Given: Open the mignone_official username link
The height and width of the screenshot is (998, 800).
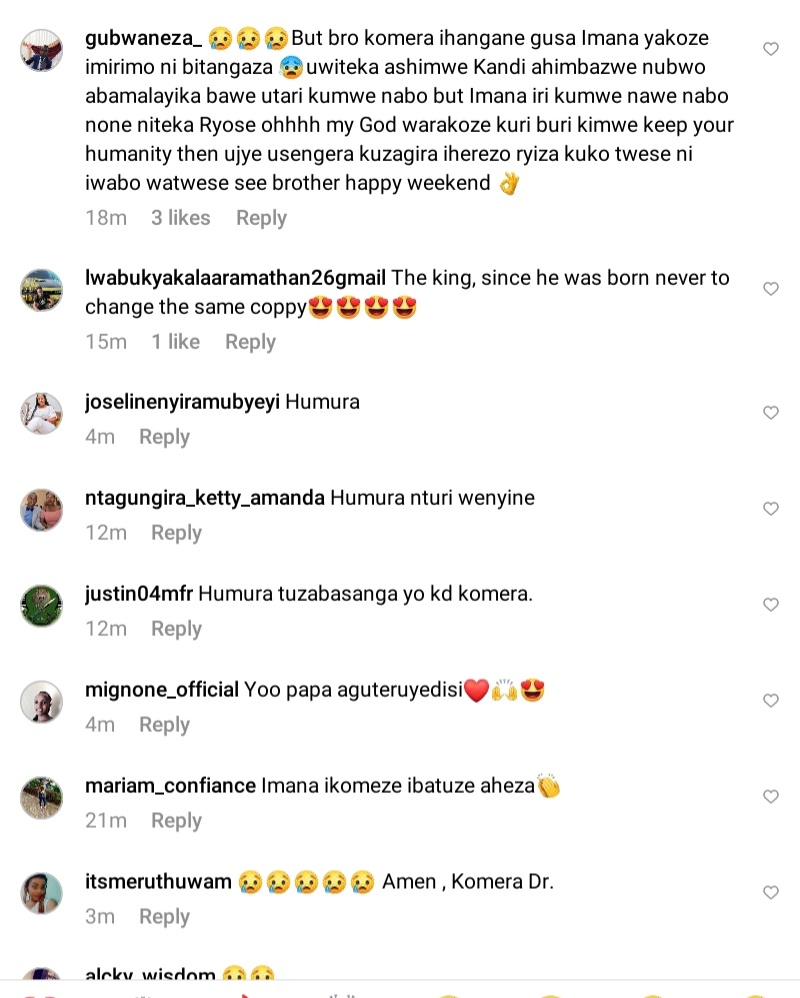Looking at the screenshot, I should click(162, 690).
